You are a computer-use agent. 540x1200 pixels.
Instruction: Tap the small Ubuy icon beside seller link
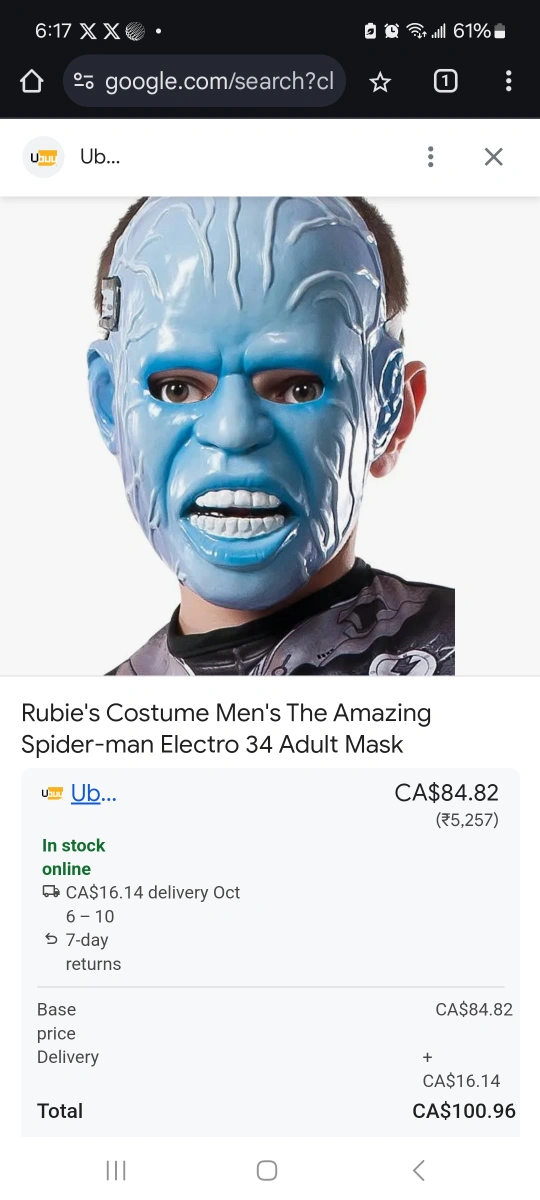[52, 793]
